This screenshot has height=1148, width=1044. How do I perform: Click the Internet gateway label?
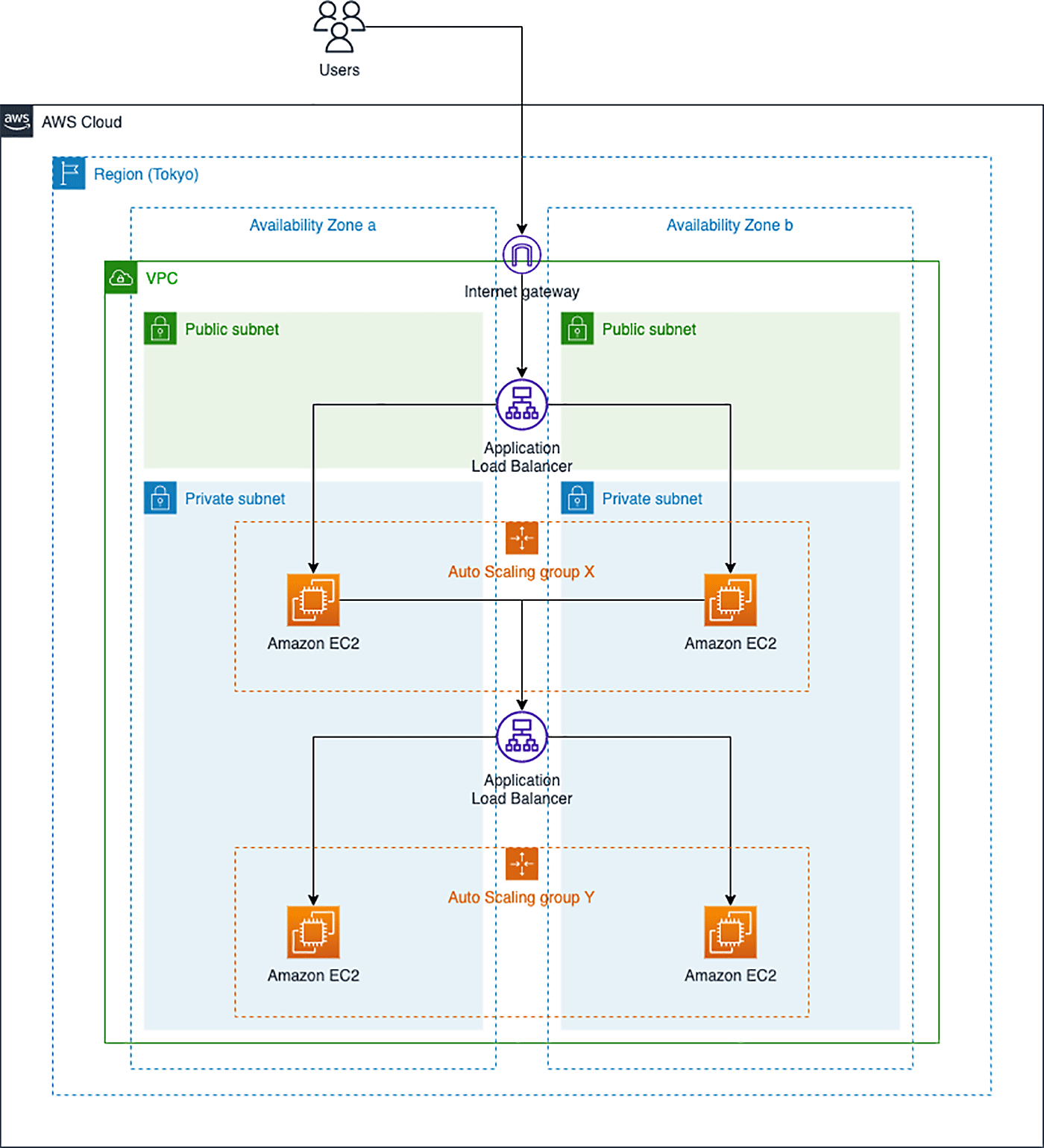(x=522, y=291)
